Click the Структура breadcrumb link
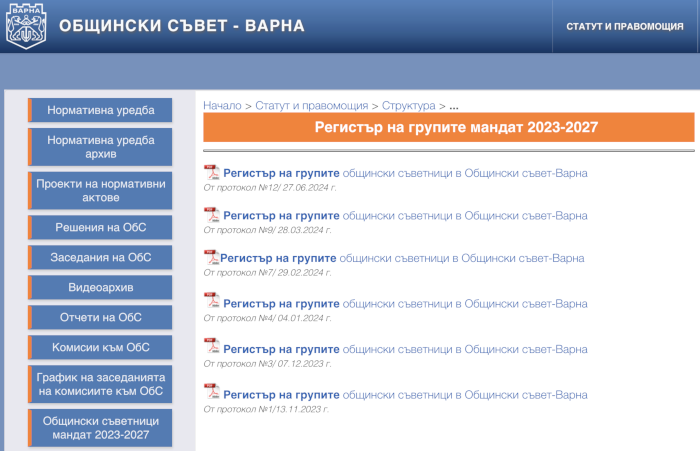Image resolution: width=700 pixels, height=451 pixels. point(408,106)
